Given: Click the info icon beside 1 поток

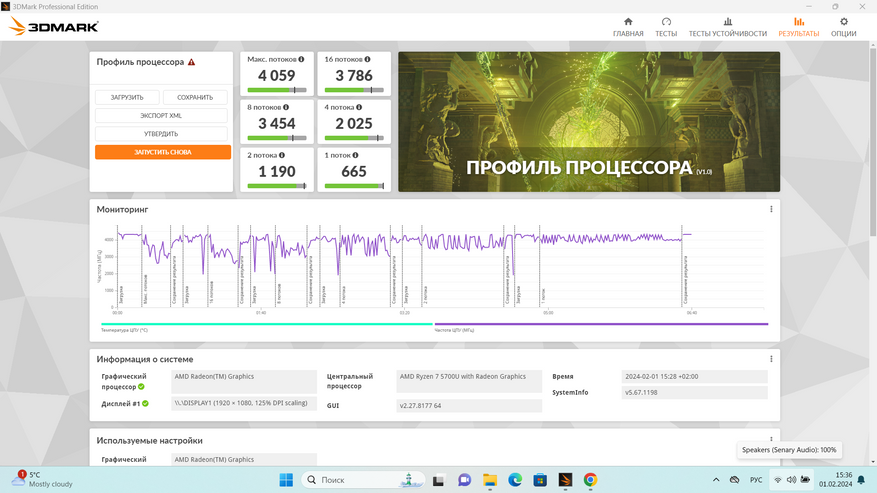Looking at the screenshot, I should (356, 155).
